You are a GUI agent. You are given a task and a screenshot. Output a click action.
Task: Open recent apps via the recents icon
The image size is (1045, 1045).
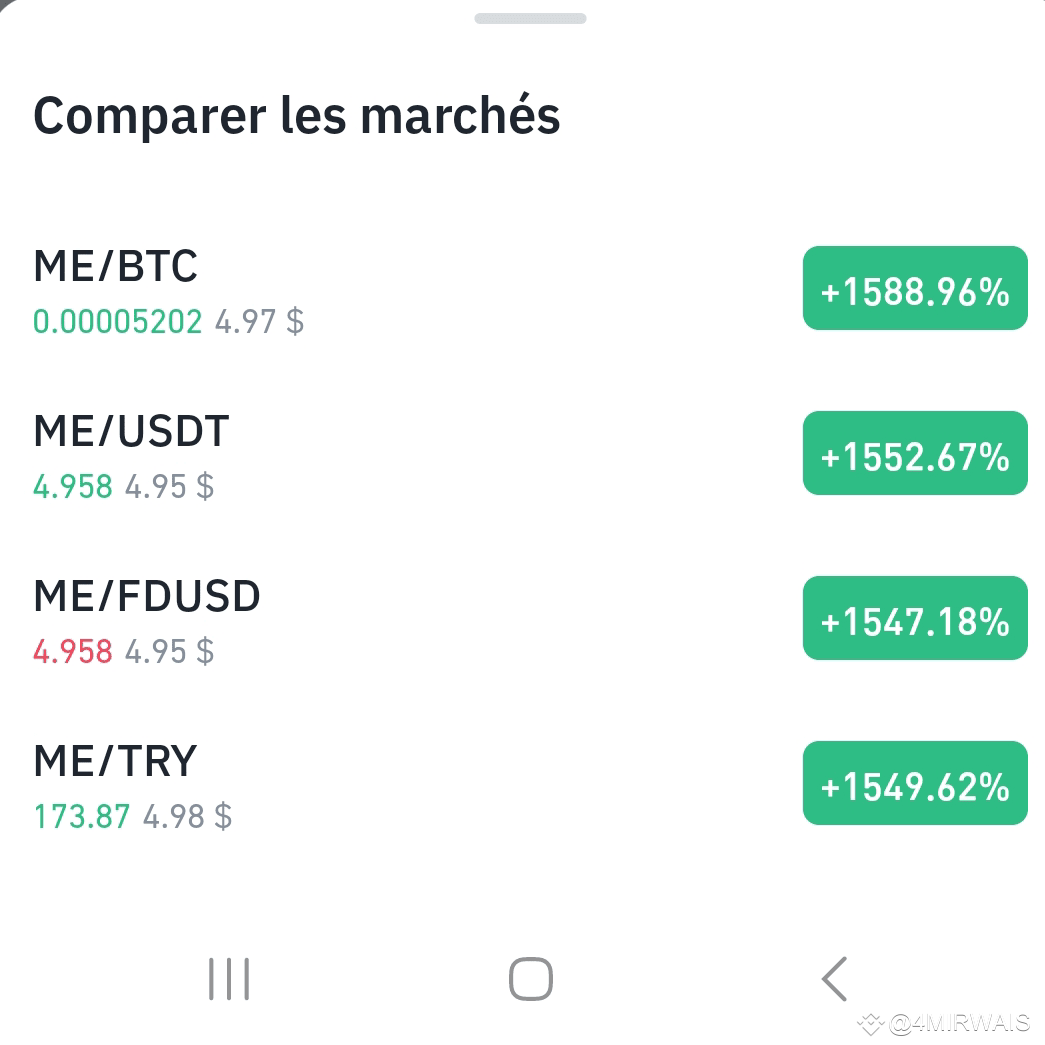[x=229, y=979]
